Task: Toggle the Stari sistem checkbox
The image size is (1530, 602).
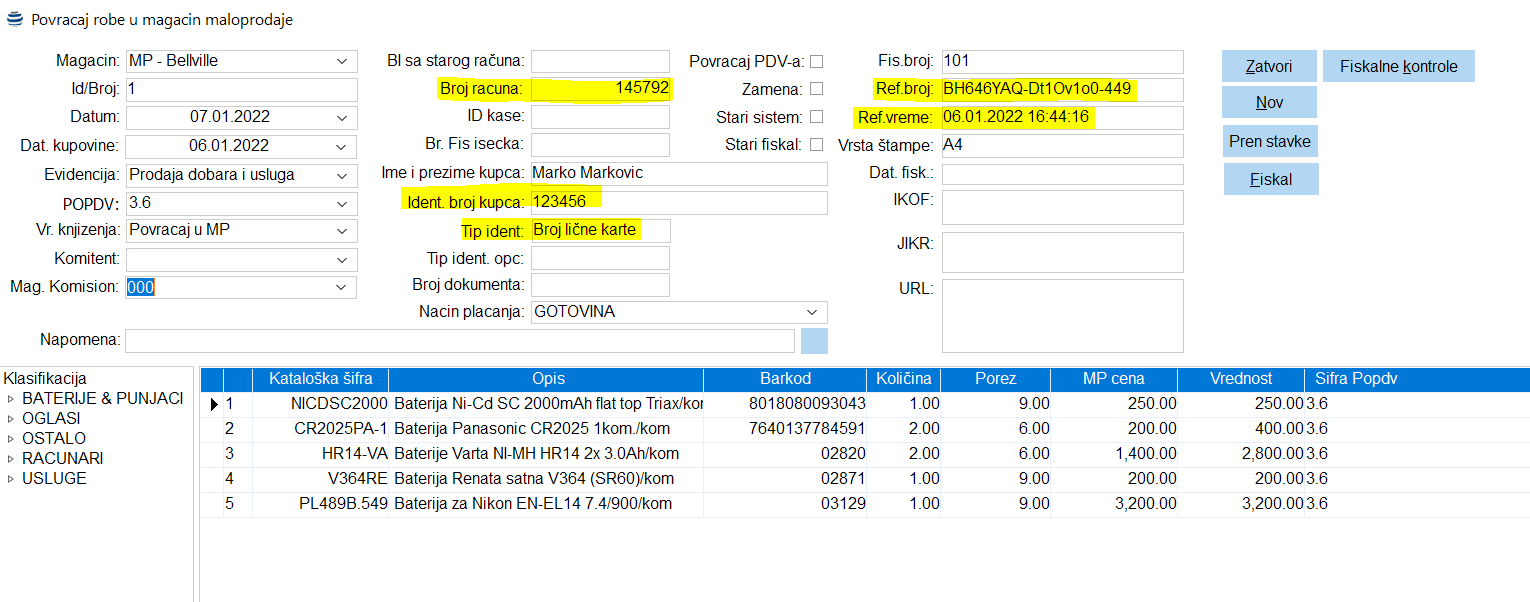Action: pos(816,117)
